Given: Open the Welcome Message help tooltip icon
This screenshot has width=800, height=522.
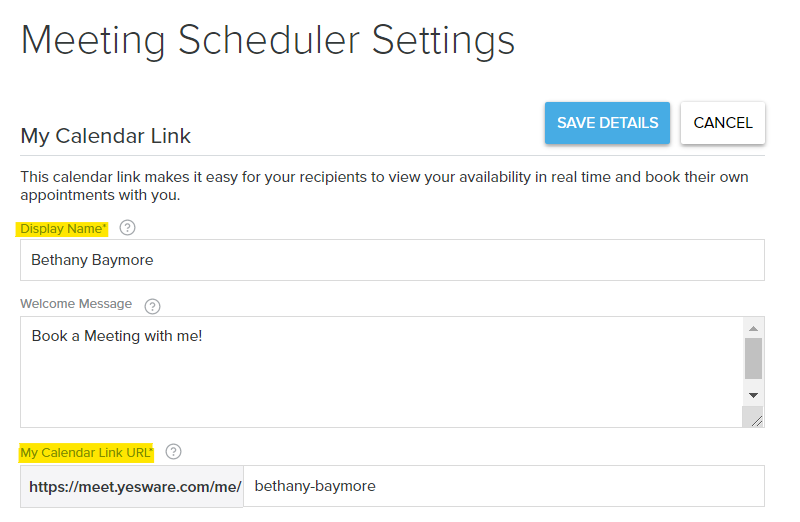Looking at the screenshot, I should [x=152, y=306].
